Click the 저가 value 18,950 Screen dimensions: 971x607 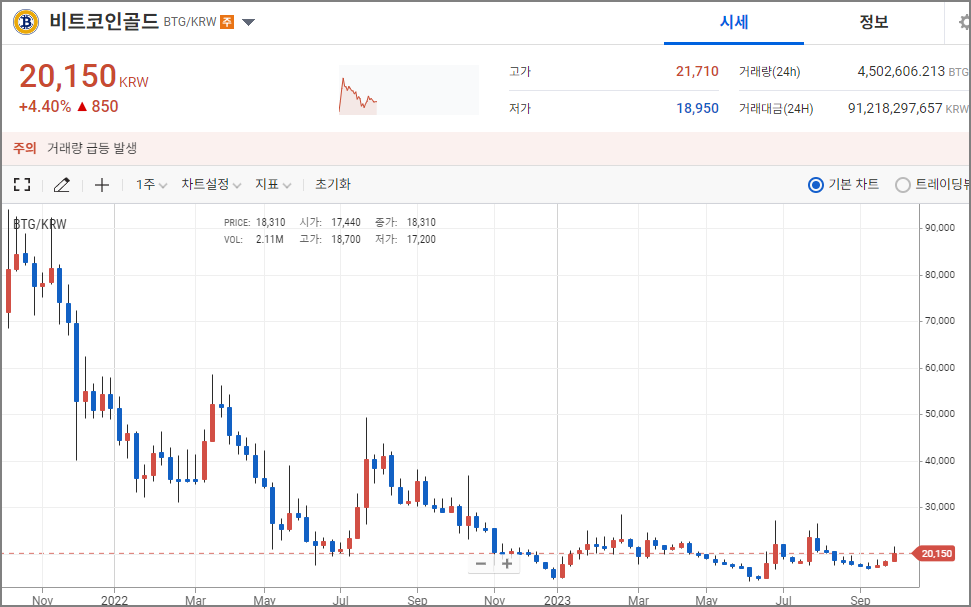[x=697, y=108]
